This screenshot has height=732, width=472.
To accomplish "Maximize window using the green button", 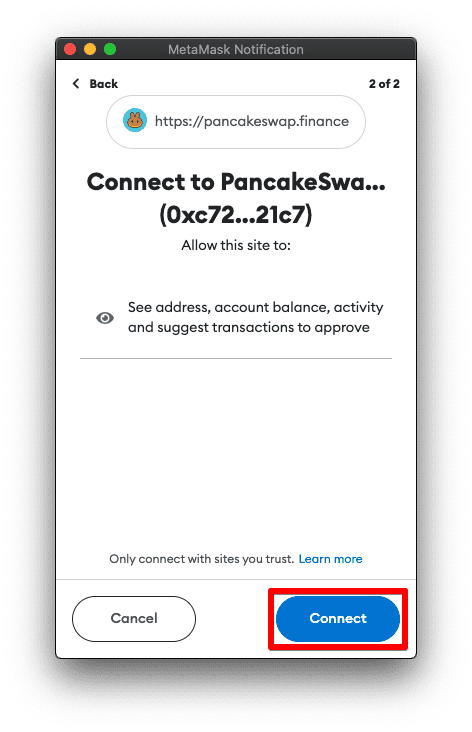I will point(110,49).
